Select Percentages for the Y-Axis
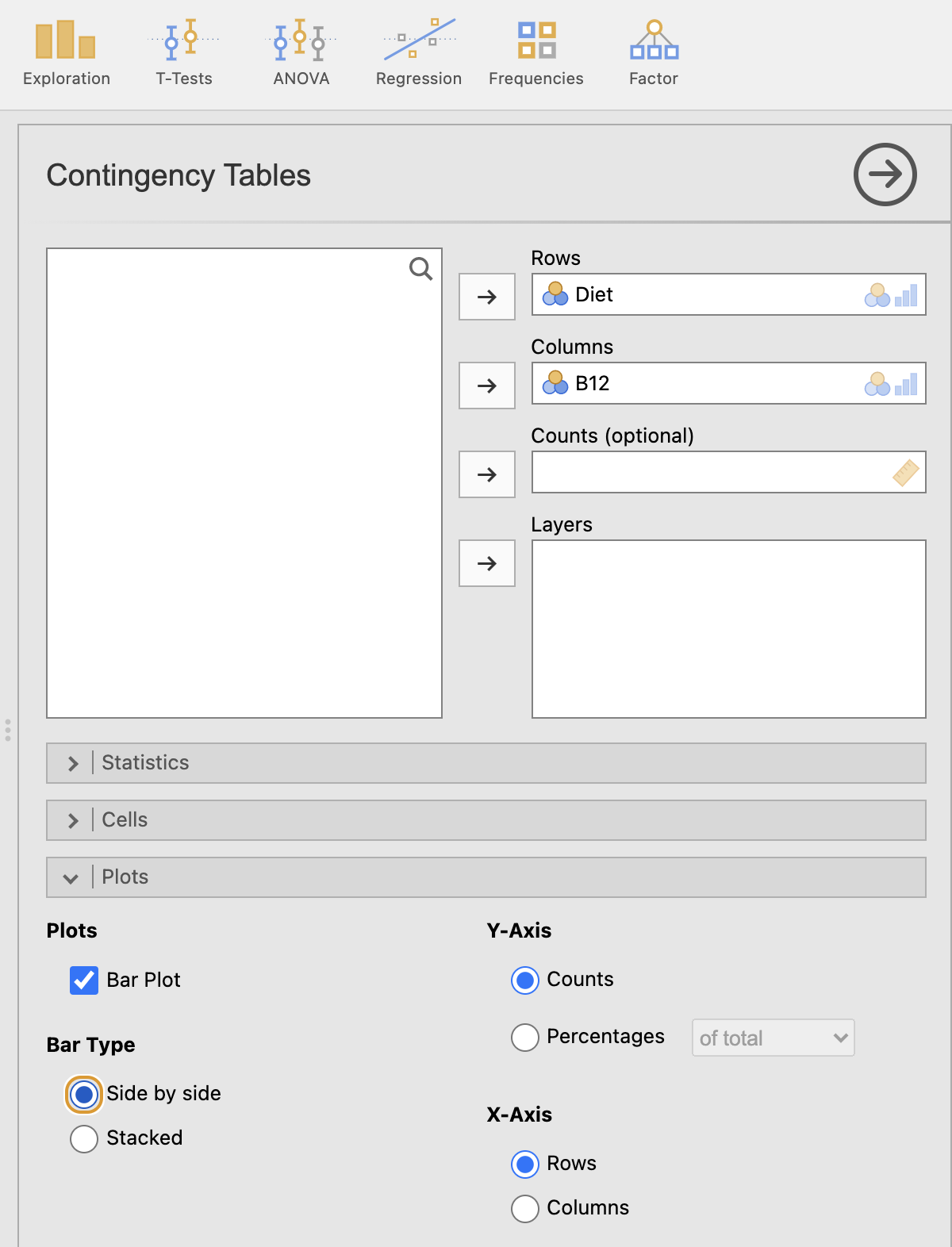Screen dimensions: 952x1247 point(525,1037)
